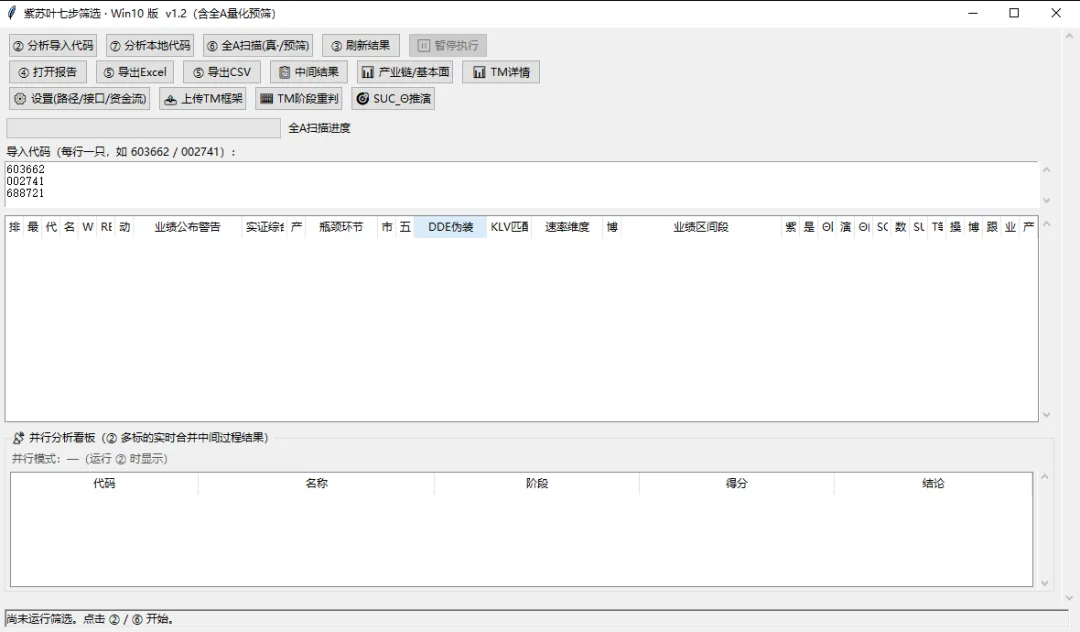Click the 暂停执行 pause button
1080x632 pixels.
[448, 45]
